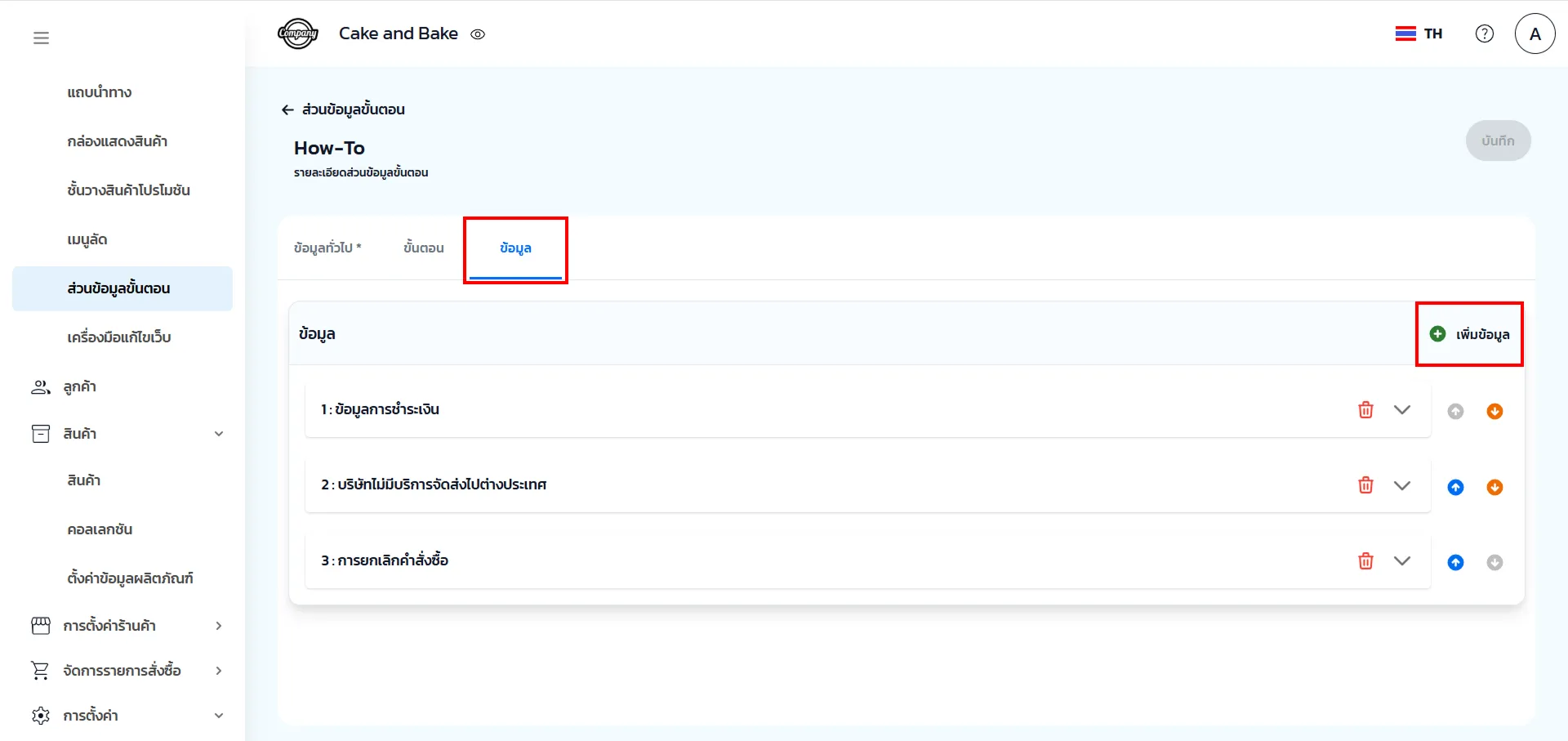The image size is (1568, 741).
Task: Go back via ส่วนข้อมูลขั้นตอน arrow
Action: click(287, 109)
